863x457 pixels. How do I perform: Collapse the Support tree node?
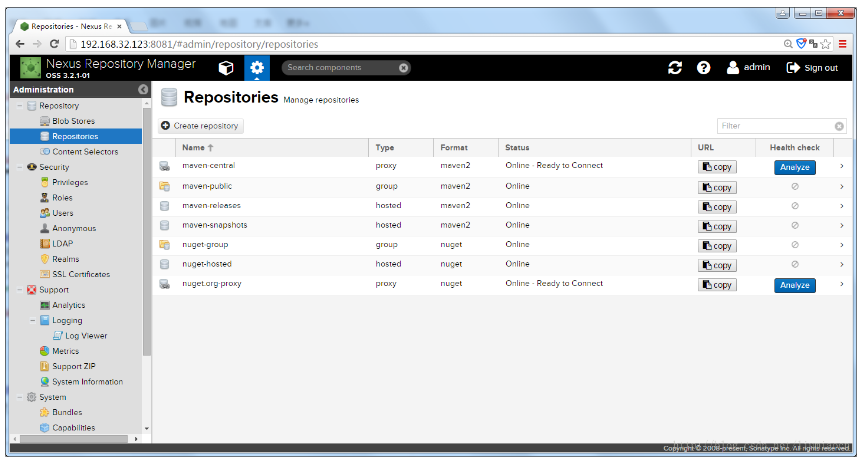[20, 290]
